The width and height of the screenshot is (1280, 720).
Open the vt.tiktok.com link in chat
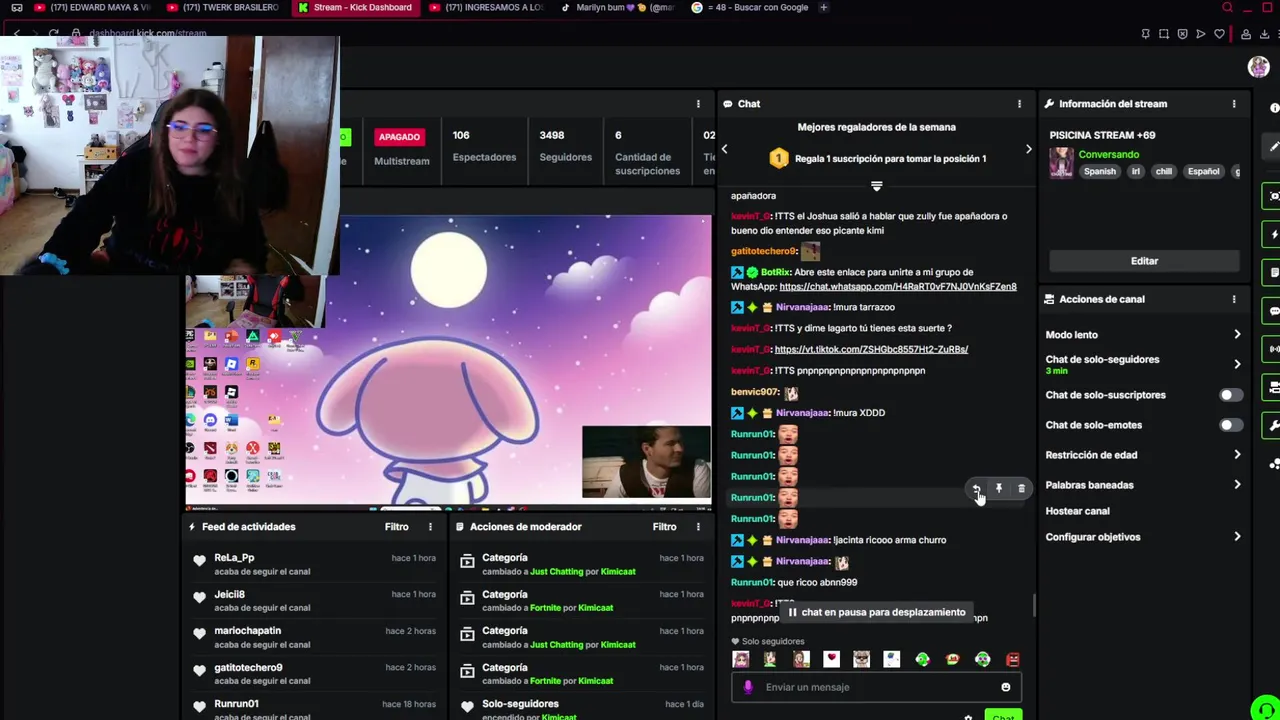coord(871,350)
